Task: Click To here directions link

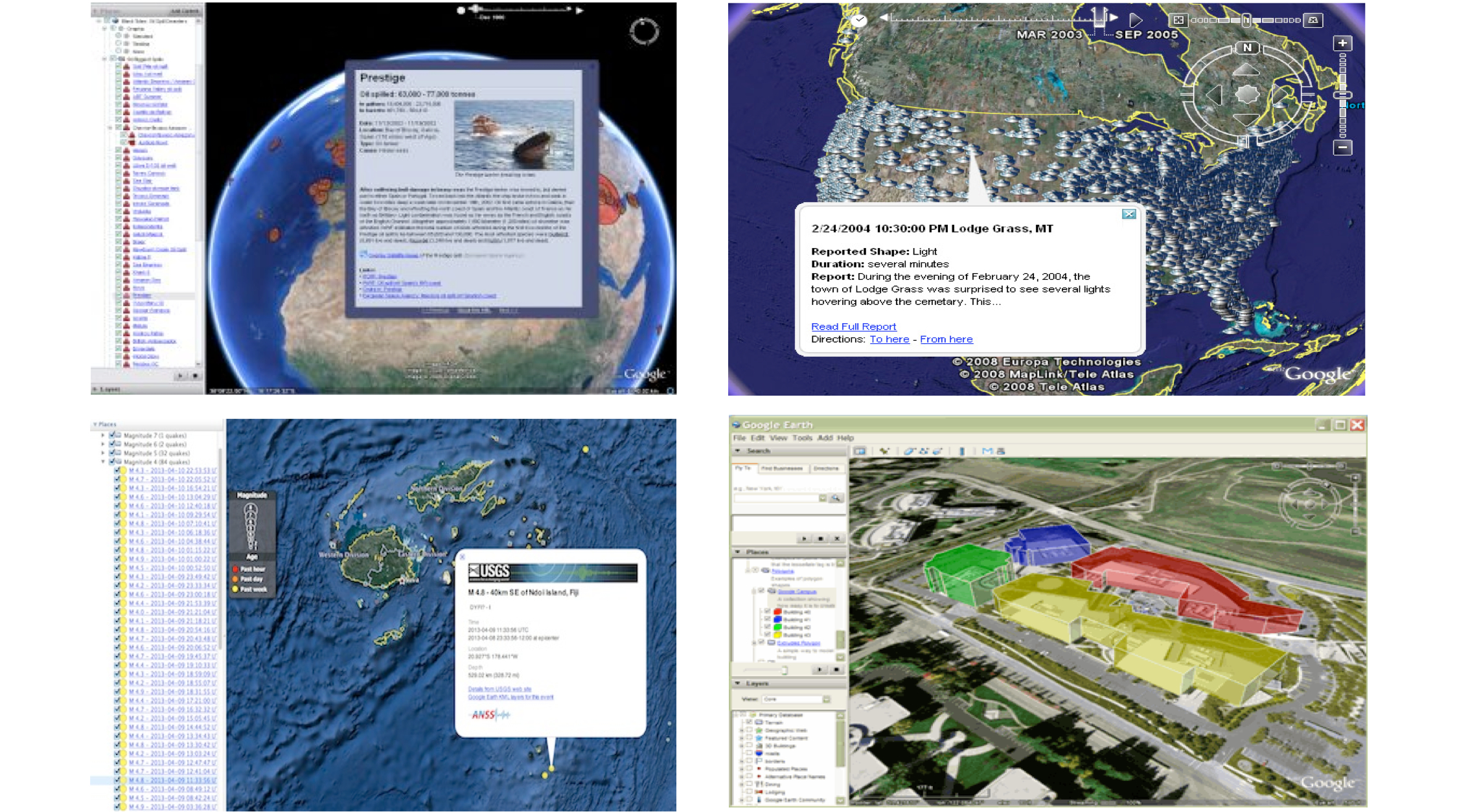Action: point(889,339)
